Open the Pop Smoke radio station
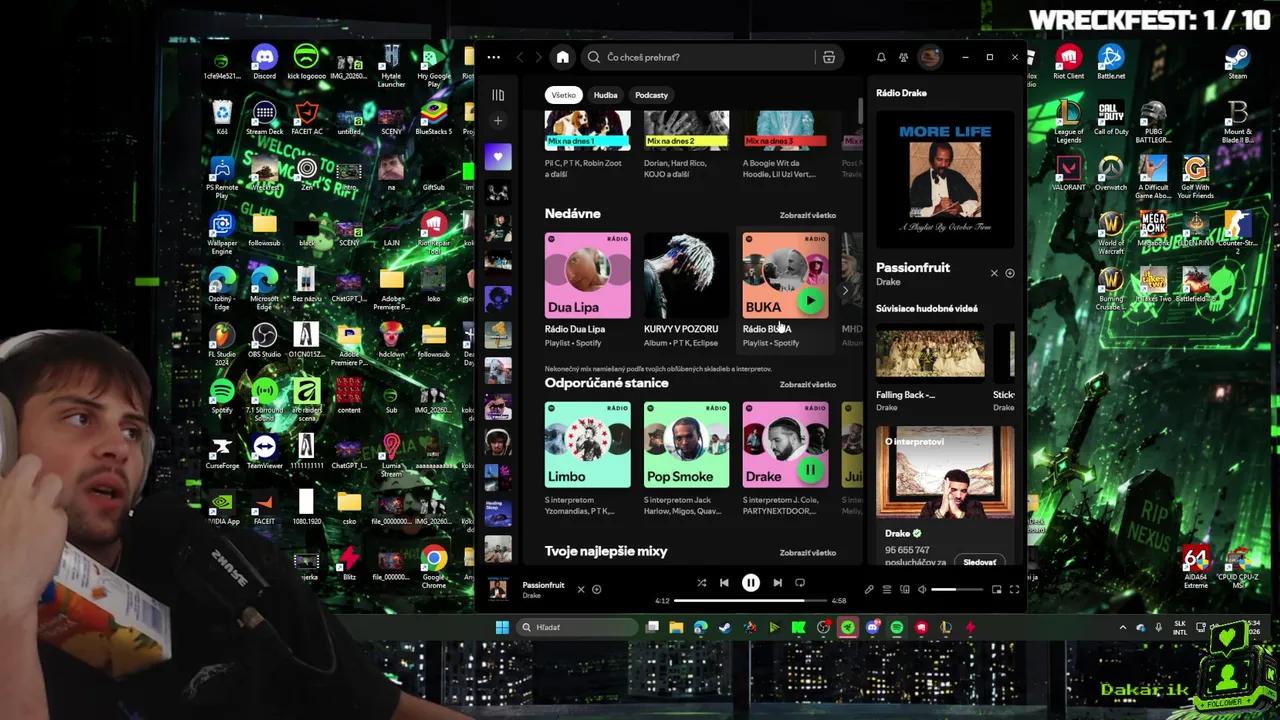Screen dimensions: 1280x720 [686, 460]
